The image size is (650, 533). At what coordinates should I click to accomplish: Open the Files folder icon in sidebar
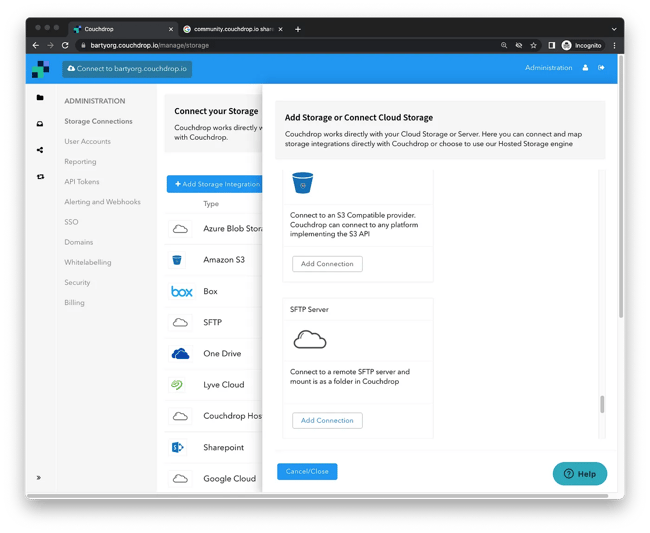tap(40, 98)
